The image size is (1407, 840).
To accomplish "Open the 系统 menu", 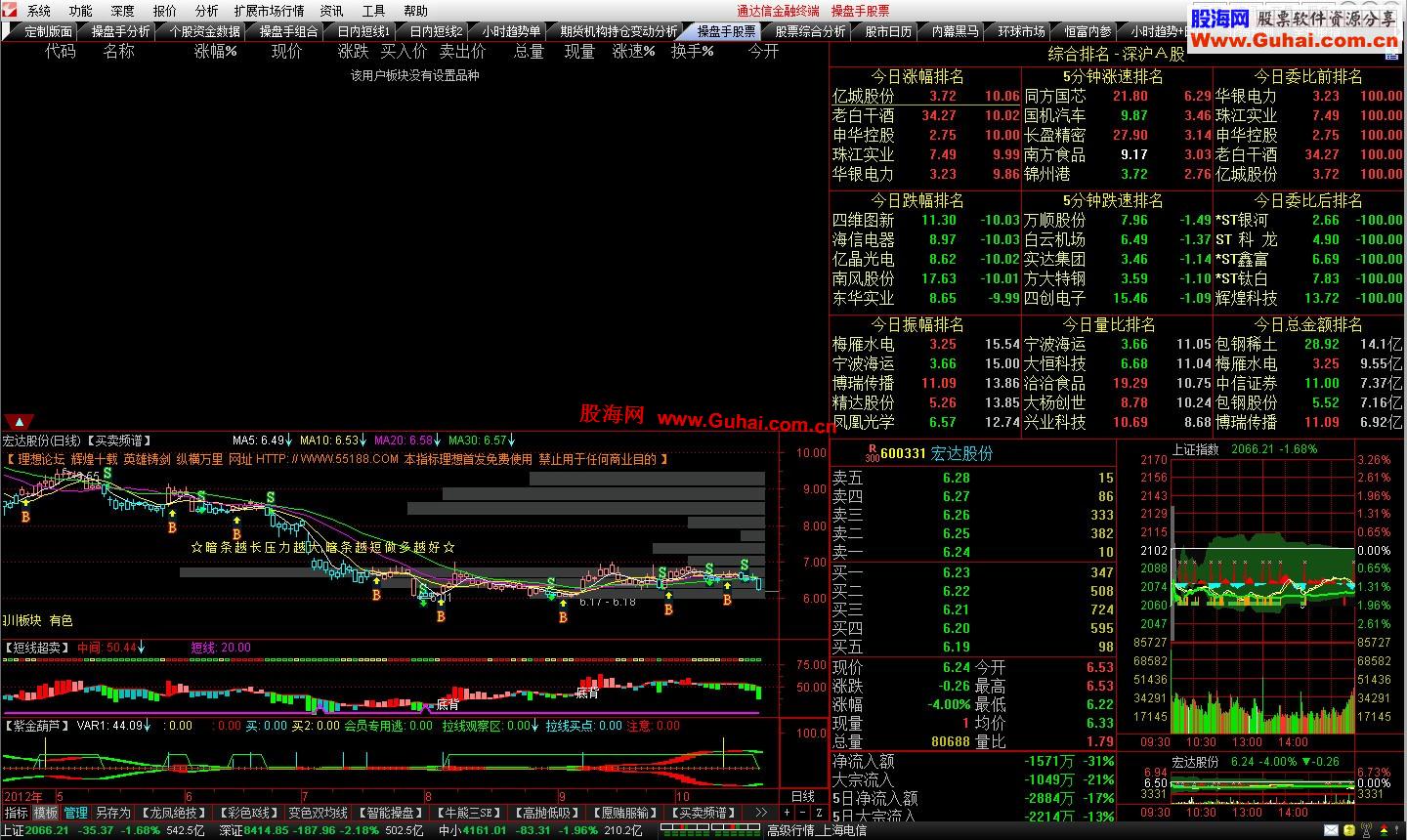I will [x=39, y=11].
